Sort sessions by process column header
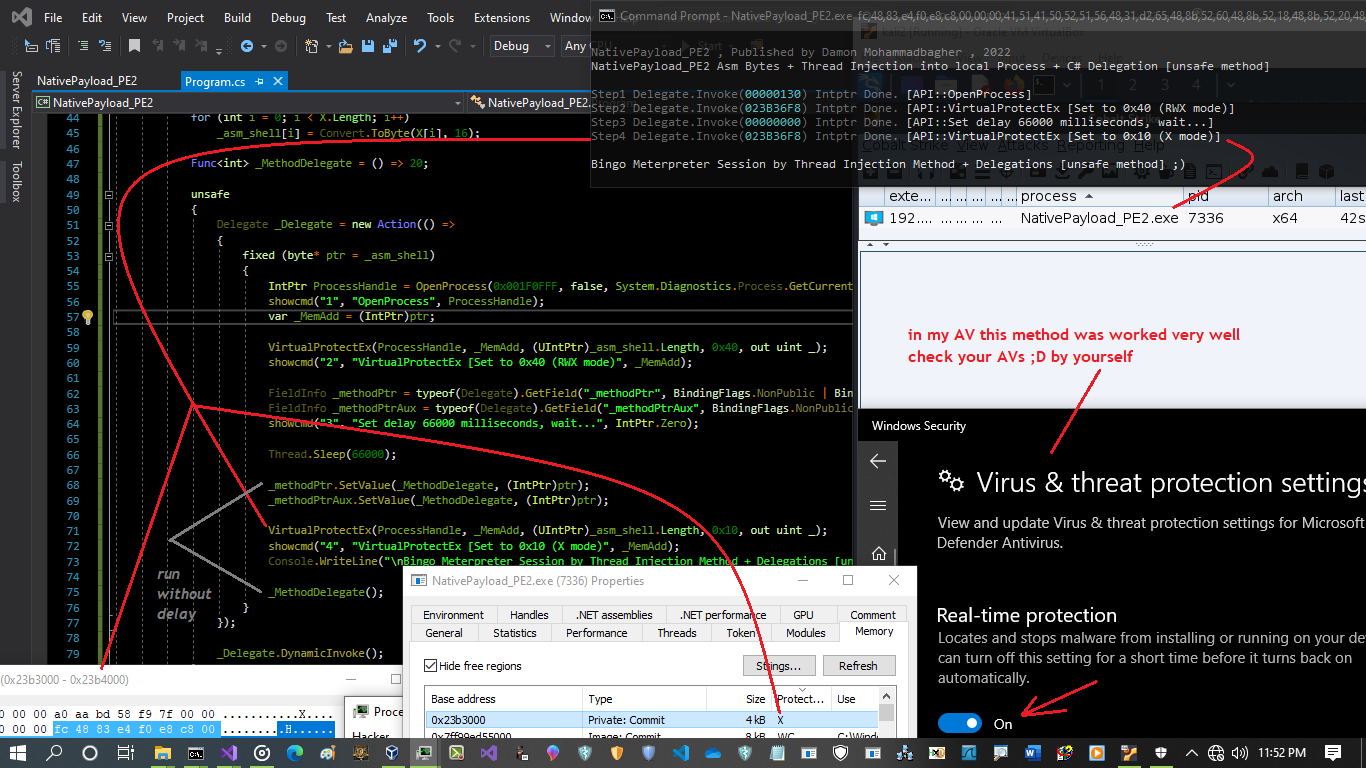The height and width of the screenshot is (768, 1366). (x=1099, y=196)
